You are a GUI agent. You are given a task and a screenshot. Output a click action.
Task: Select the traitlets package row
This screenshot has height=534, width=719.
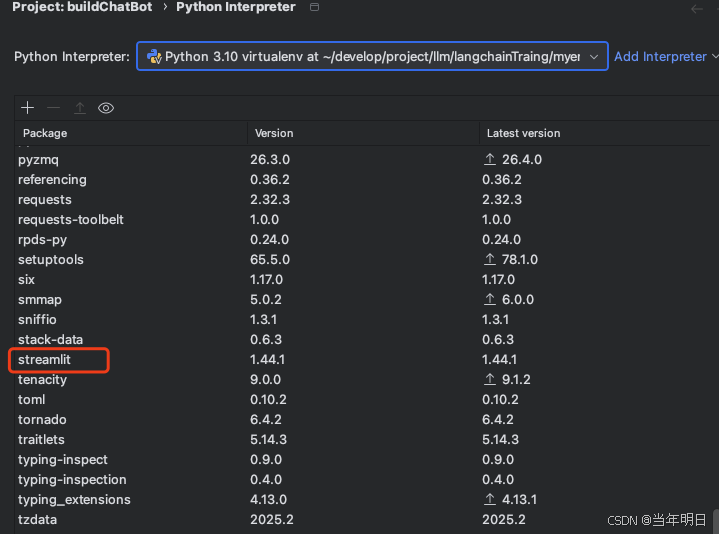[x=364, y=440]
